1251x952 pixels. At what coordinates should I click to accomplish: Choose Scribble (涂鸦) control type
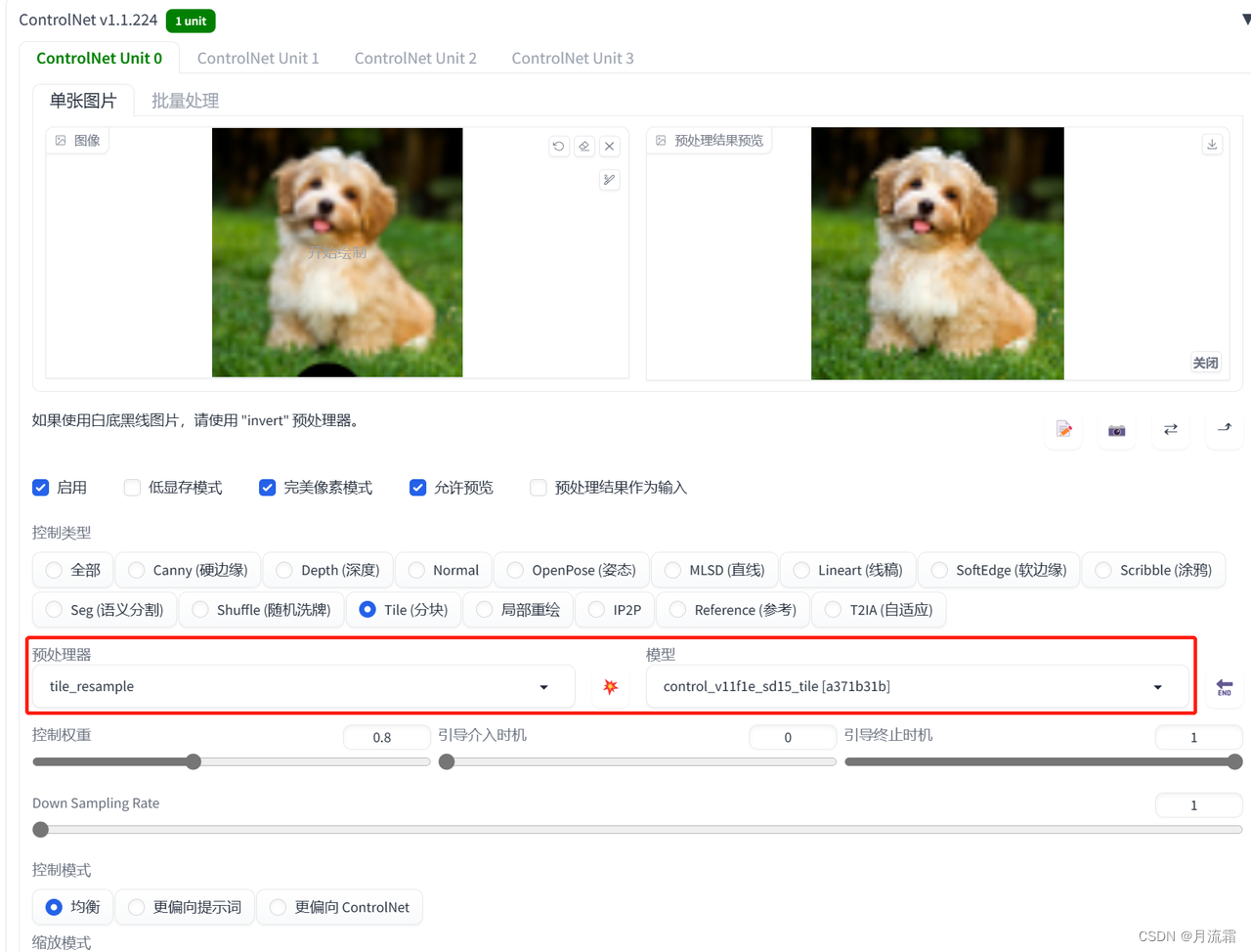pyautogui.click(x=1153, y=570)
